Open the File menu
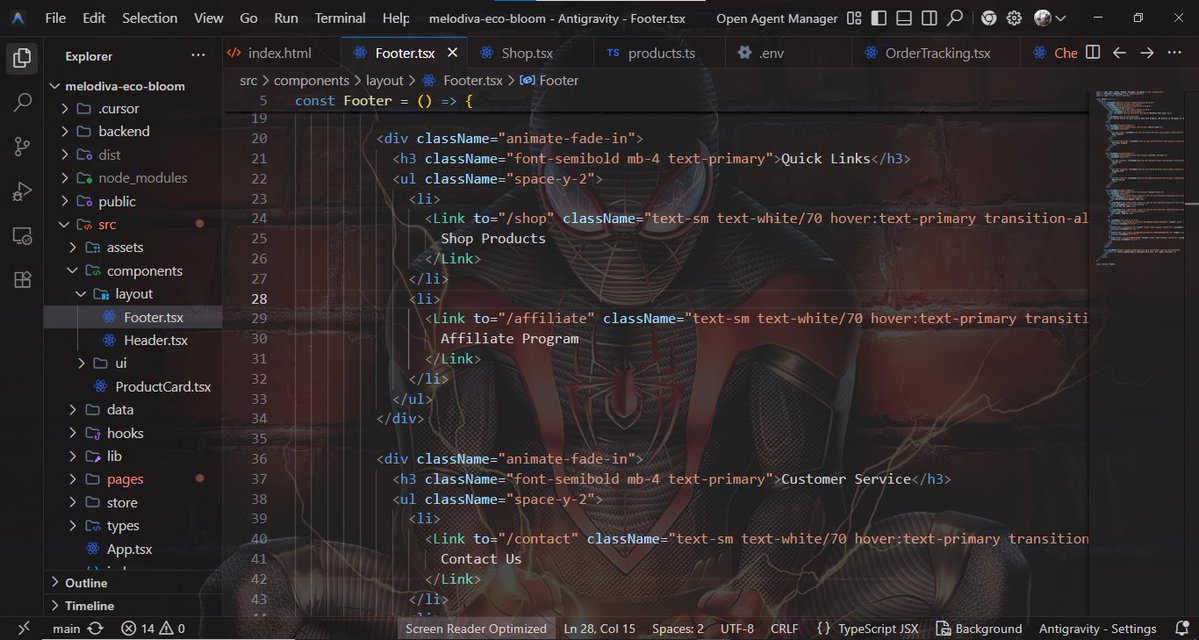 point(55,18)
